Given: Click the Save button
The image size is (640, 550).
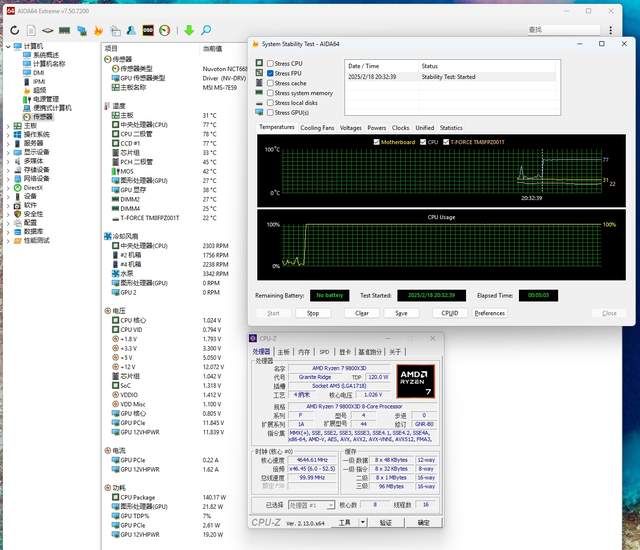Looking at the screenshot, I should (x=401, y=313).
